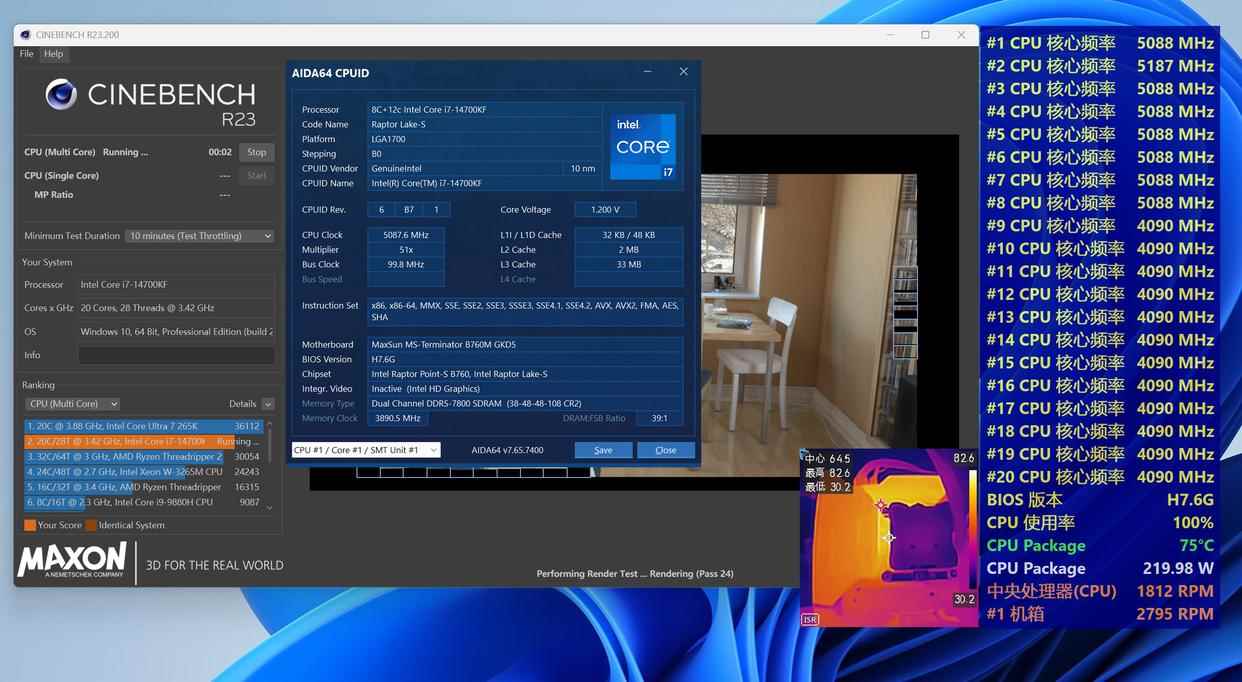Open the CPU (Multi Core) ranking dropdown
This screenshot has height=682, width=1242.
72,404
